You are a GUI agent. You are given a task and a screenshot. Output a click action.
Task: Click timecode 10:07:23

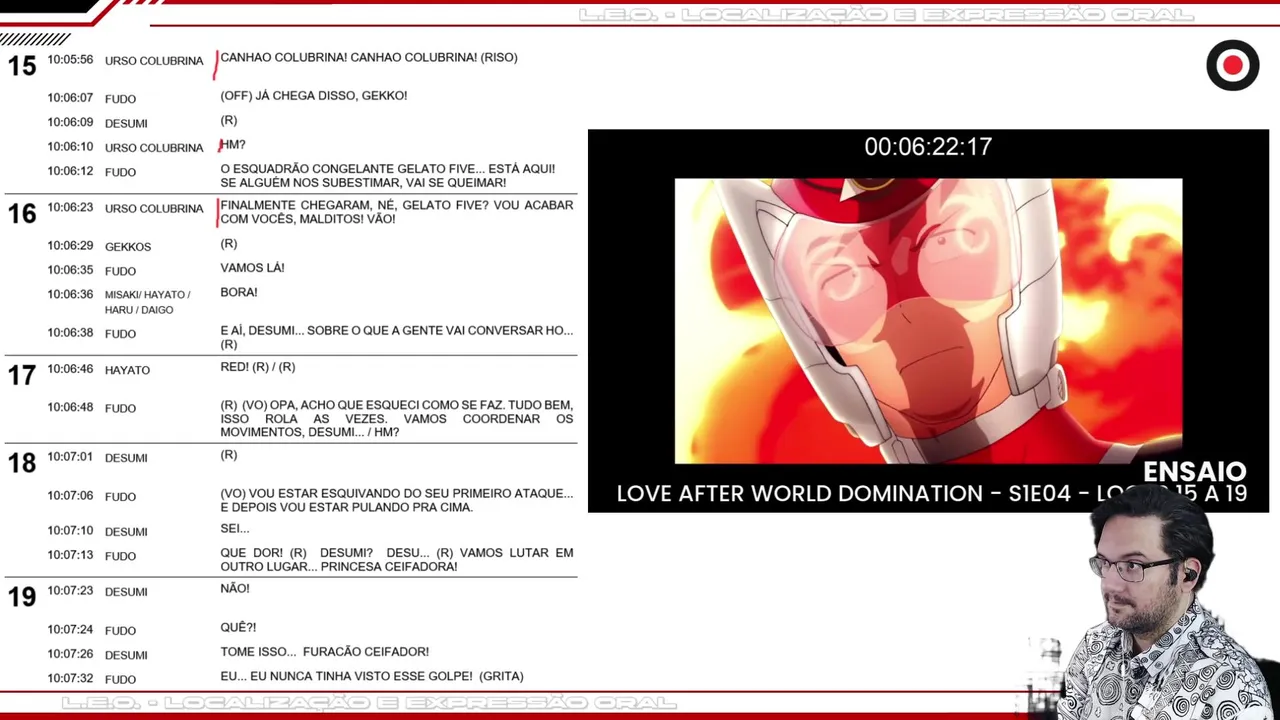point(70,591)
